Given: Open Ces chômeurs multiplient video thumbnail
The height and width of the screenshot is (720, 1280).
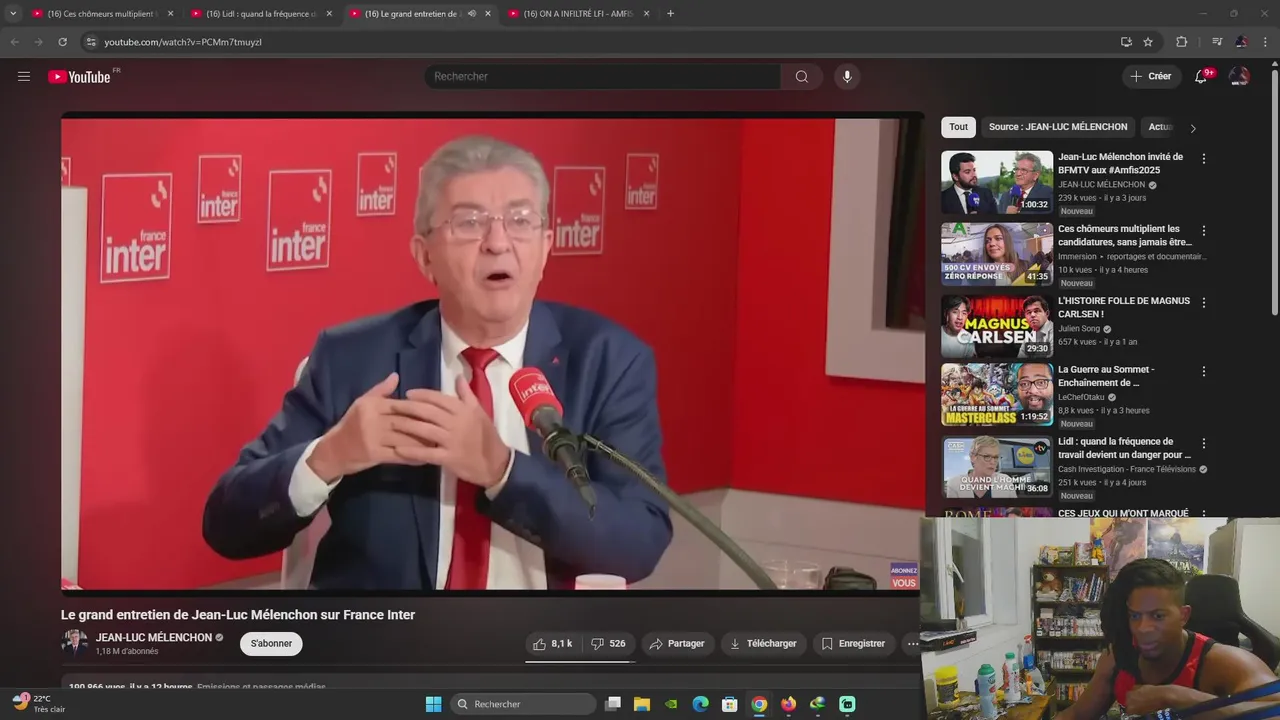Looking at the screenshot, I should (997, 254).
